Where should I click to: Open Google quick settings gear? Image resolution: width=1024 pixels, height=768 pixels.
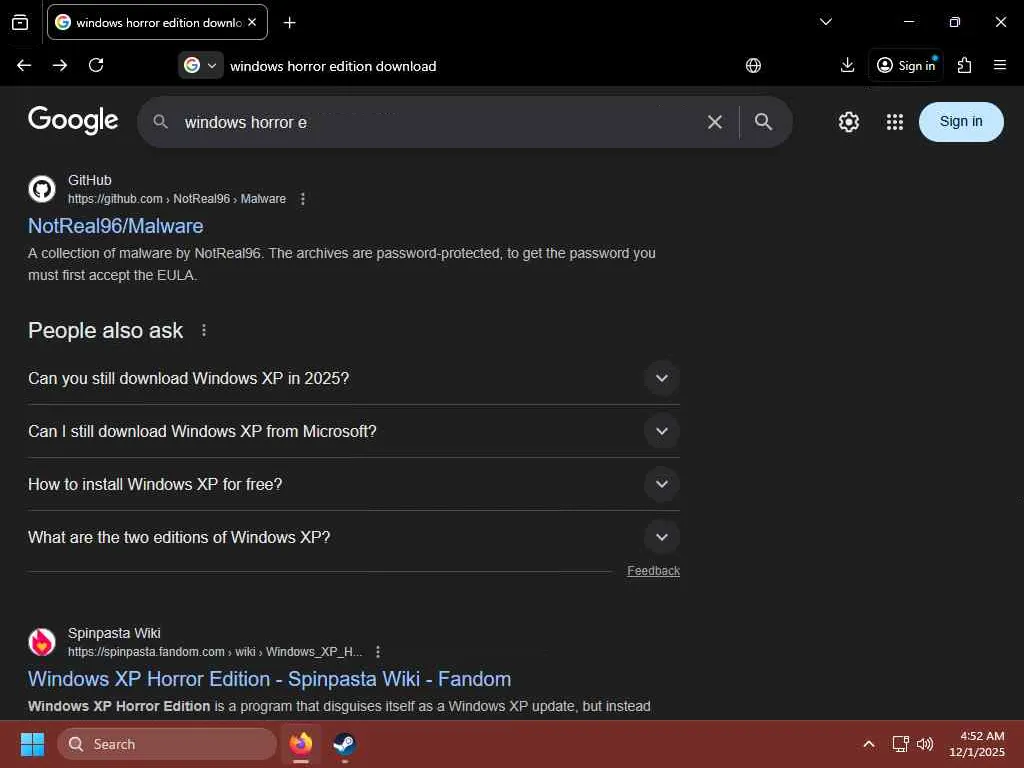tap(848, 121)
